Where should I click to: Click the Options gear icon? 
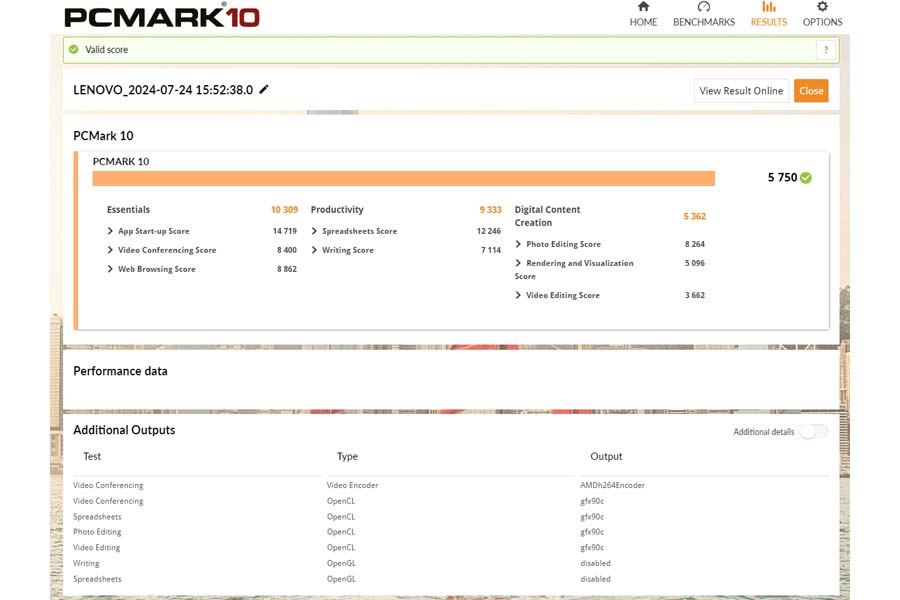pos(822,7)
